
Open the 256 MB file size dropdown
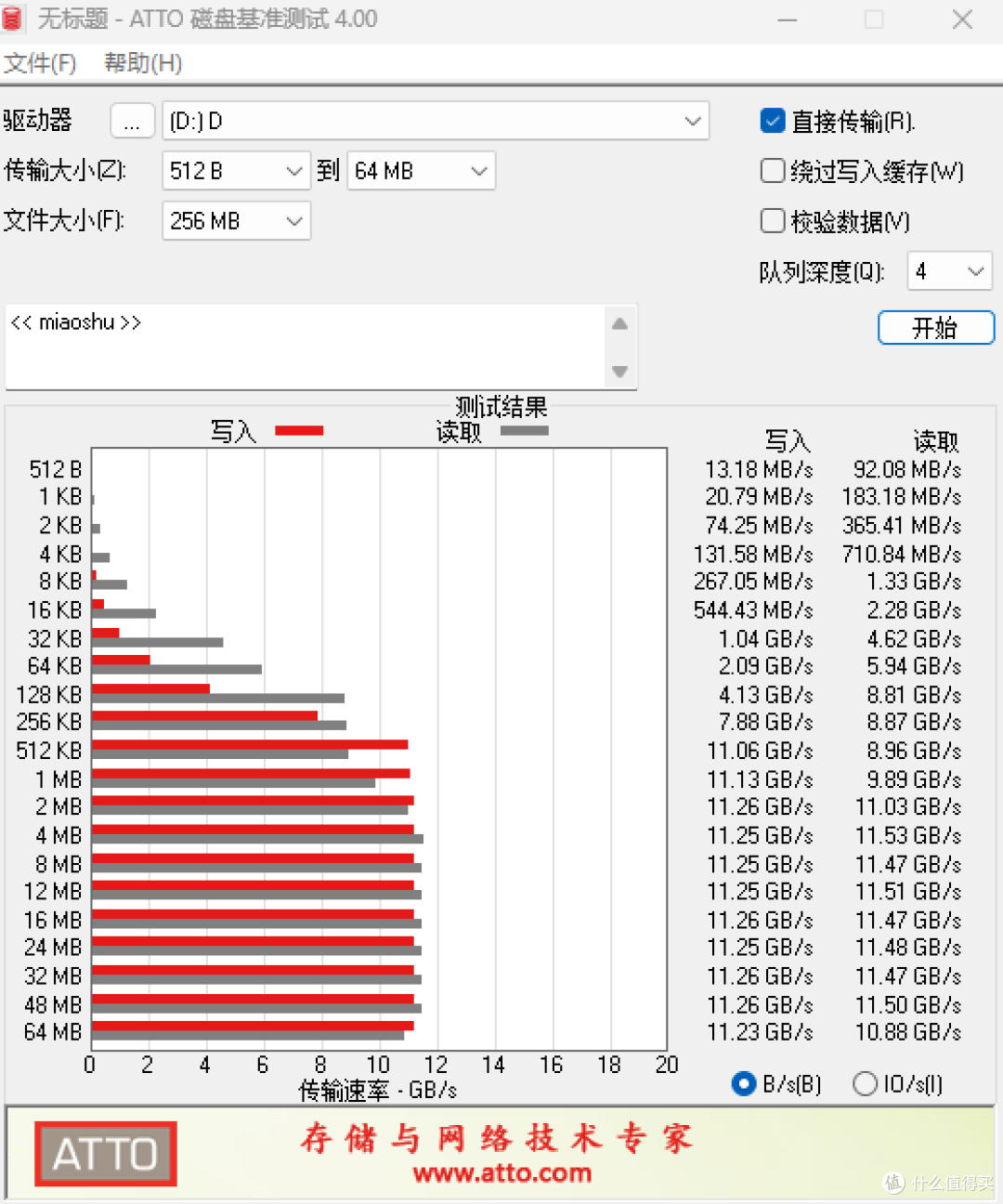point(236,221)
